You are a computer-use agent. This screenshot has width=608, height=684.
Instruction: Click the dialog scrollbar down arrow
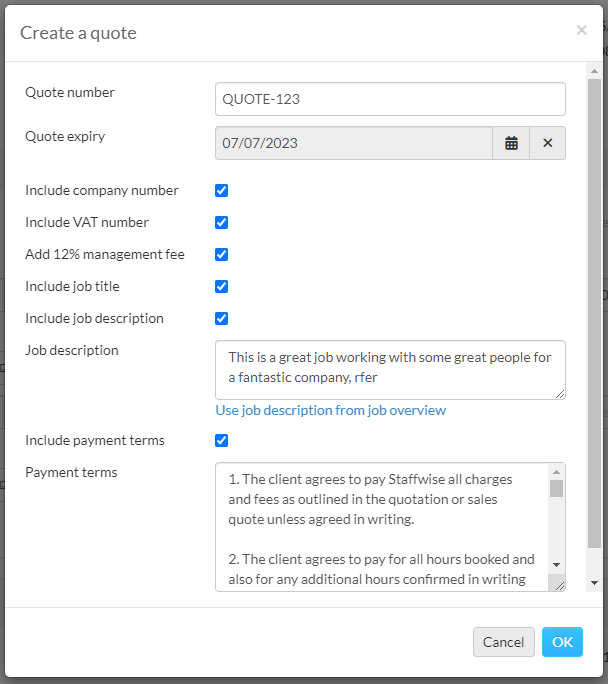point(594,583)
